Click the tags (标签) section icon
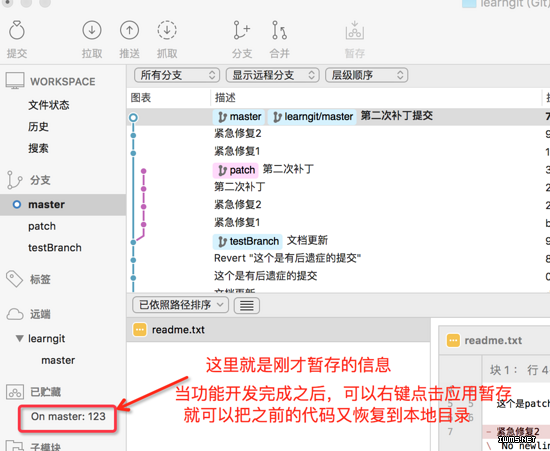 [14, 279]
